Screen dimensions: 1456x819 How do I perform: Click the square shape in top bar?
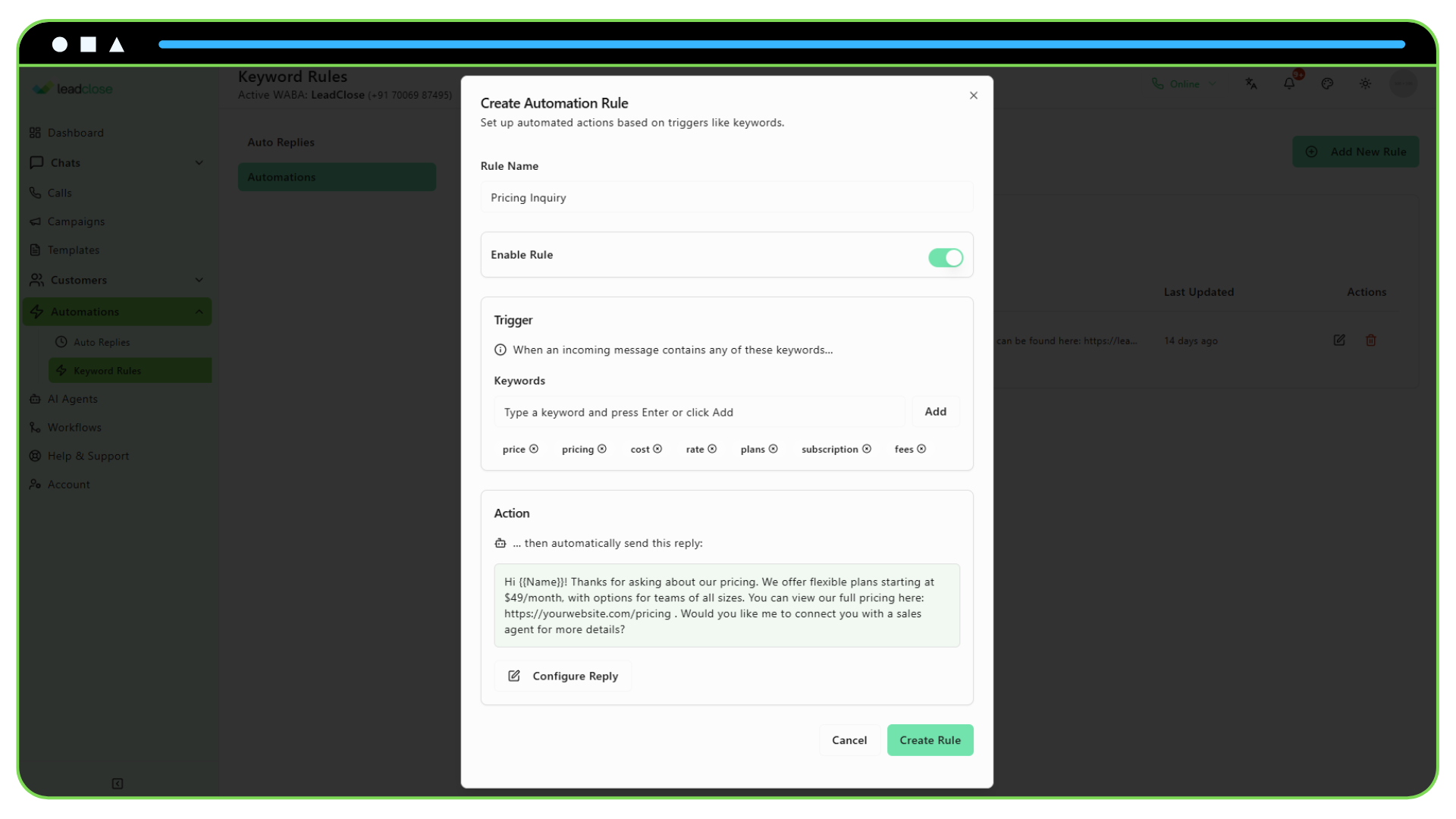(89, 45)
